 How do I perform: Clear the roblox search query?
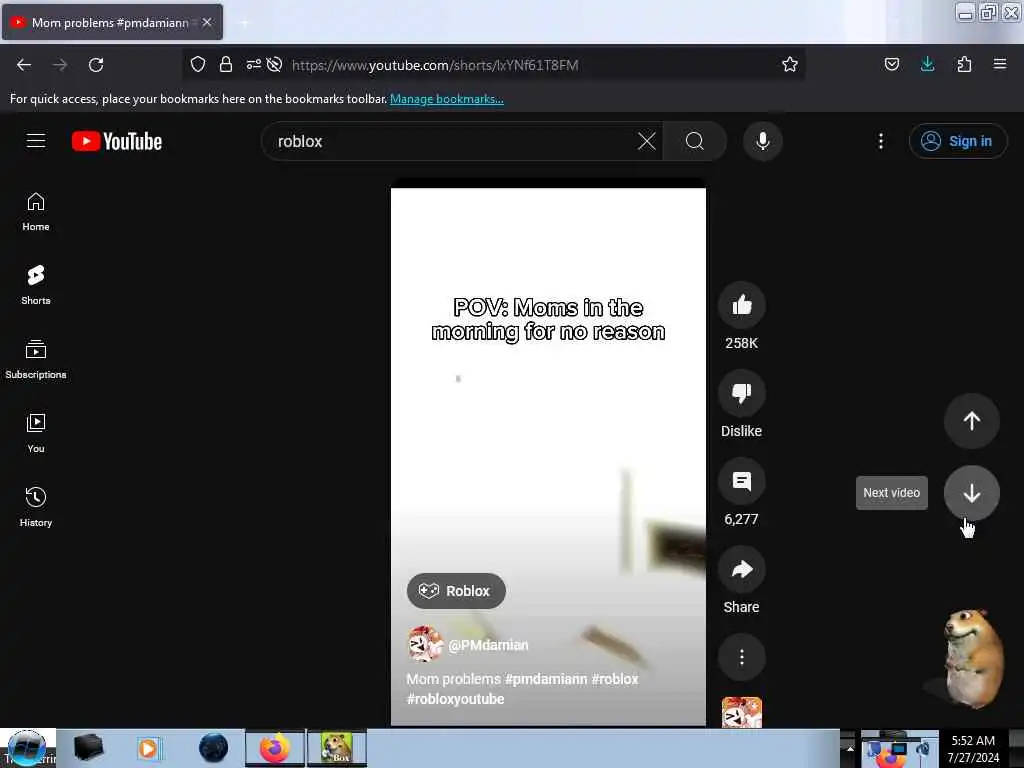647,141
